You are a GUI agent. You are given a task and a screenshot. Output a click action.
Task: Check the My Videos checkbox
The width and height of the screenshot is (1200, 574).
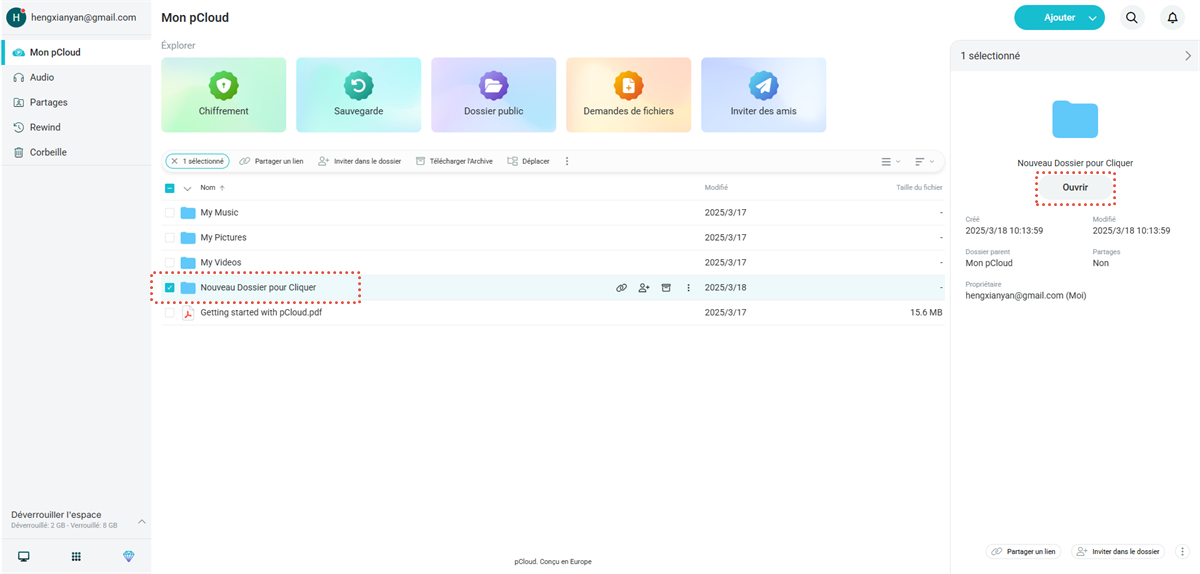tap(170, 262)
